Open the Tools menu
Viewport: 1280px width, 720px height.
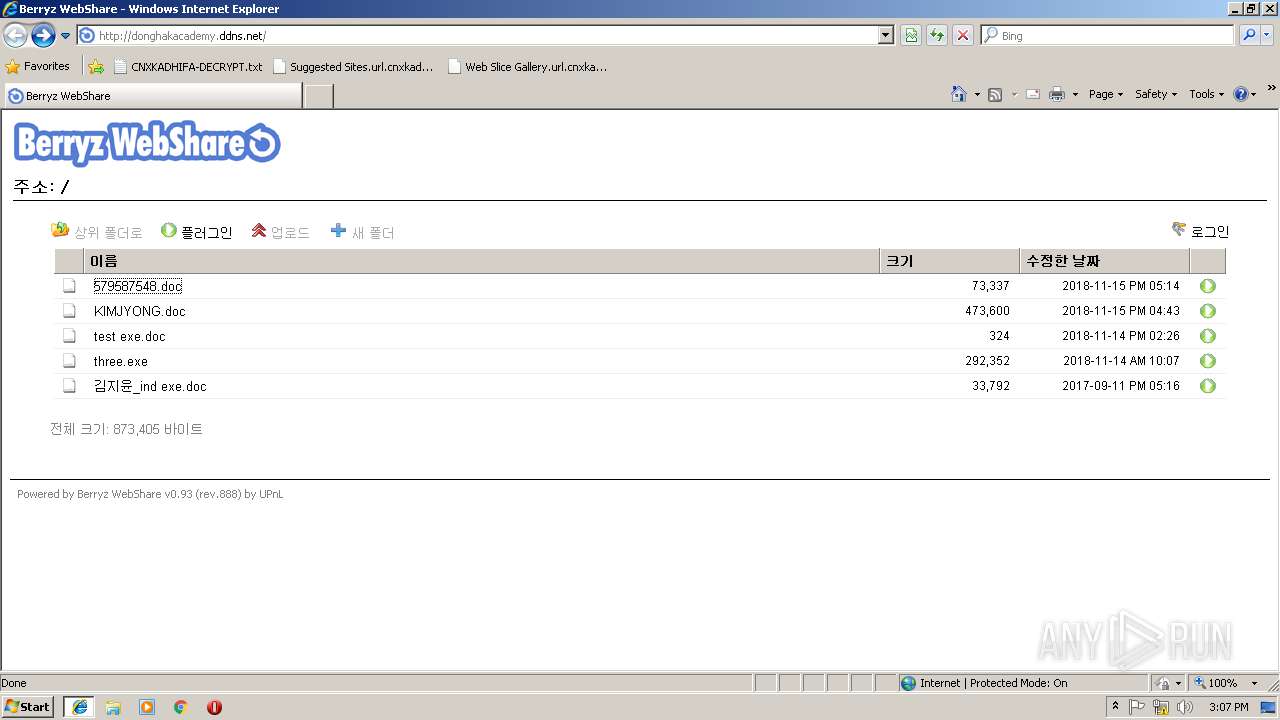tap(1206, 94)
